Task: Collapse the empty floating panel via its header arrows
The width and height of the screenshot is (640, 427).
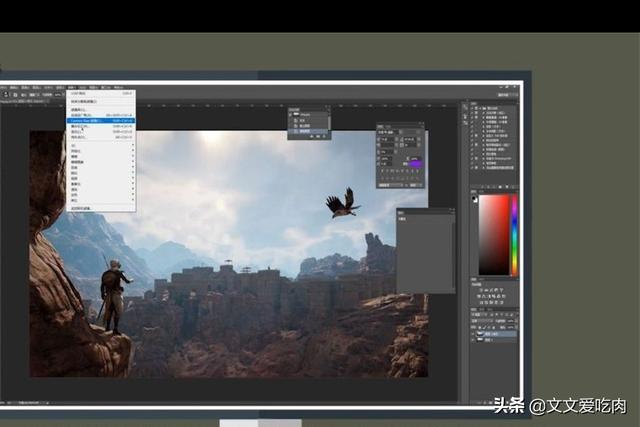Action: 451,211
